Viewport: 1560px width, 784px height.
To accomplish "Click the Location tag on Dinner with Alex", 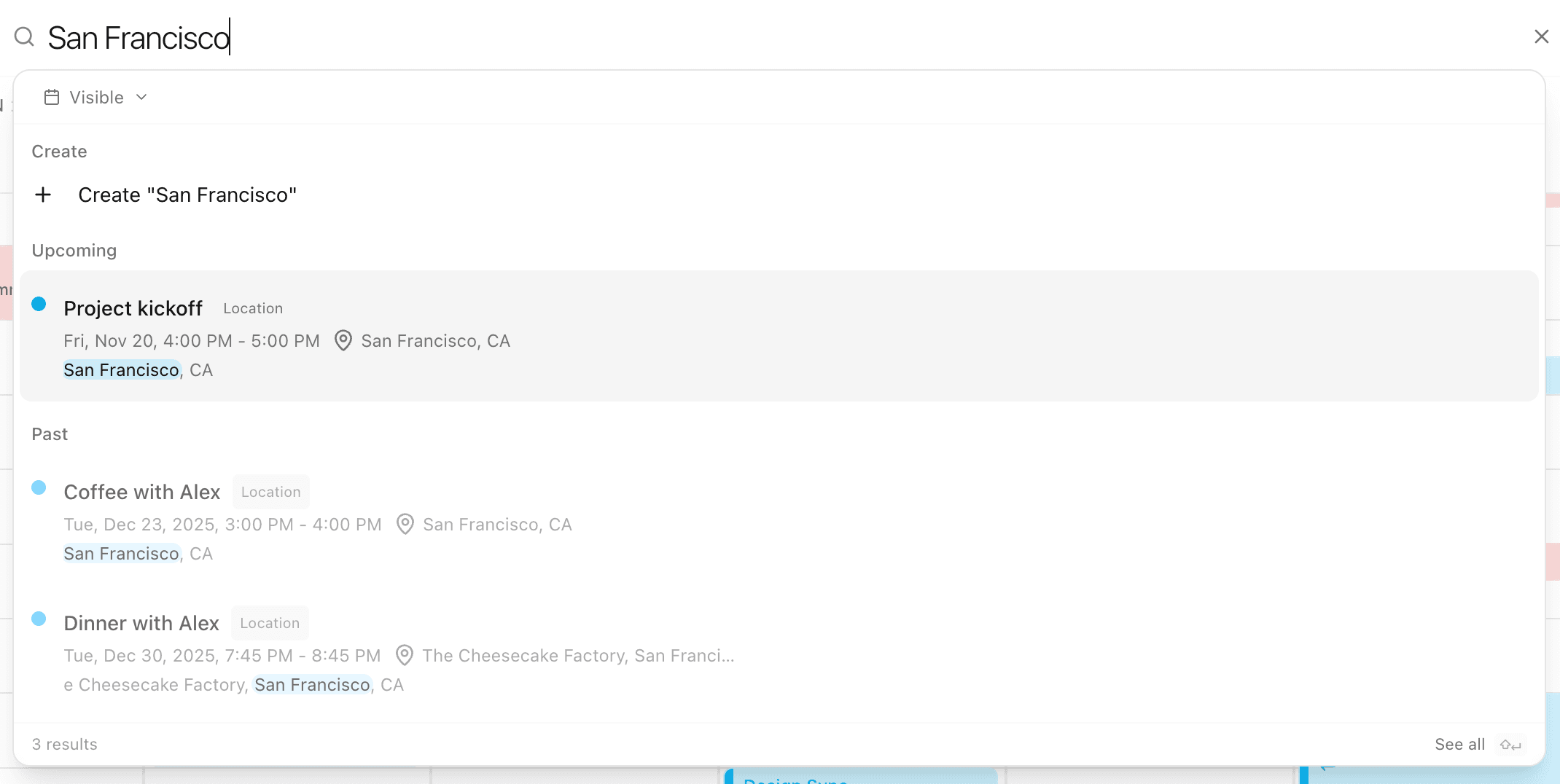I will (270, 623).
